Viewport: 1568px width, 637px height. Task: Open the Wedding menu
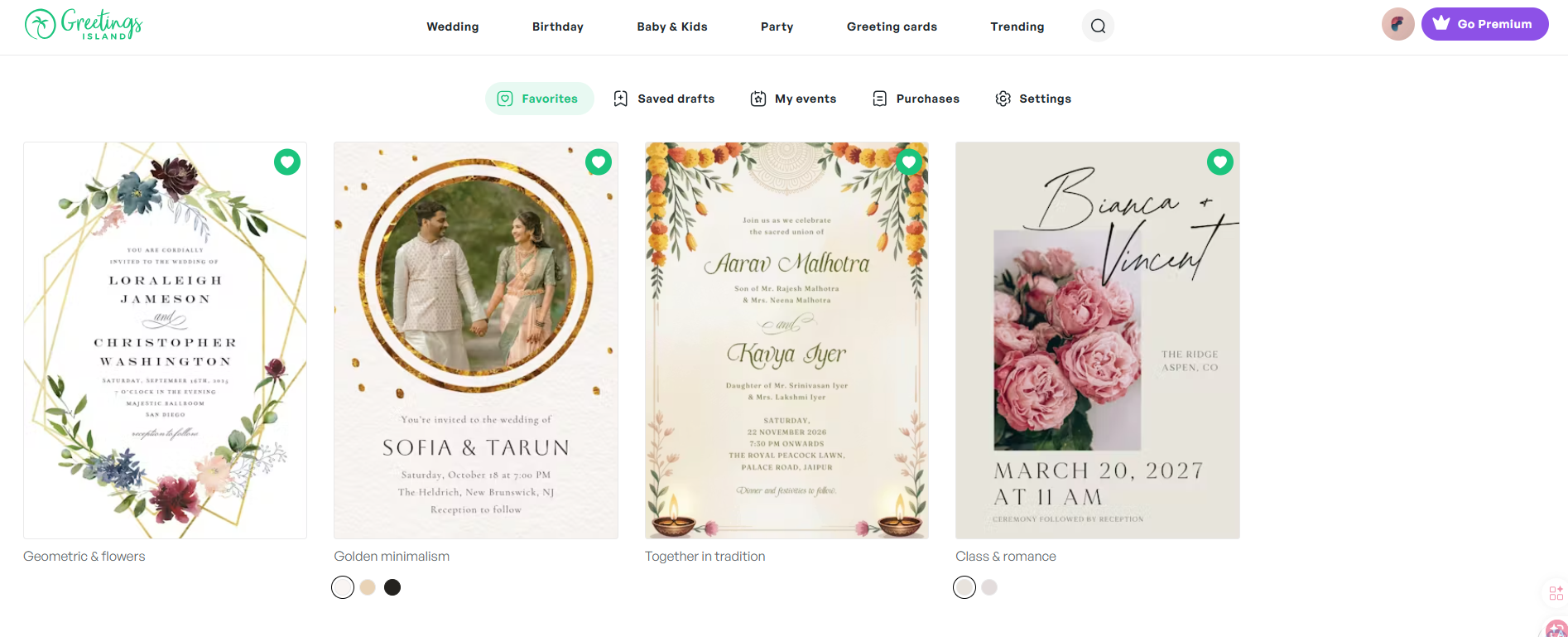(453, 27)
